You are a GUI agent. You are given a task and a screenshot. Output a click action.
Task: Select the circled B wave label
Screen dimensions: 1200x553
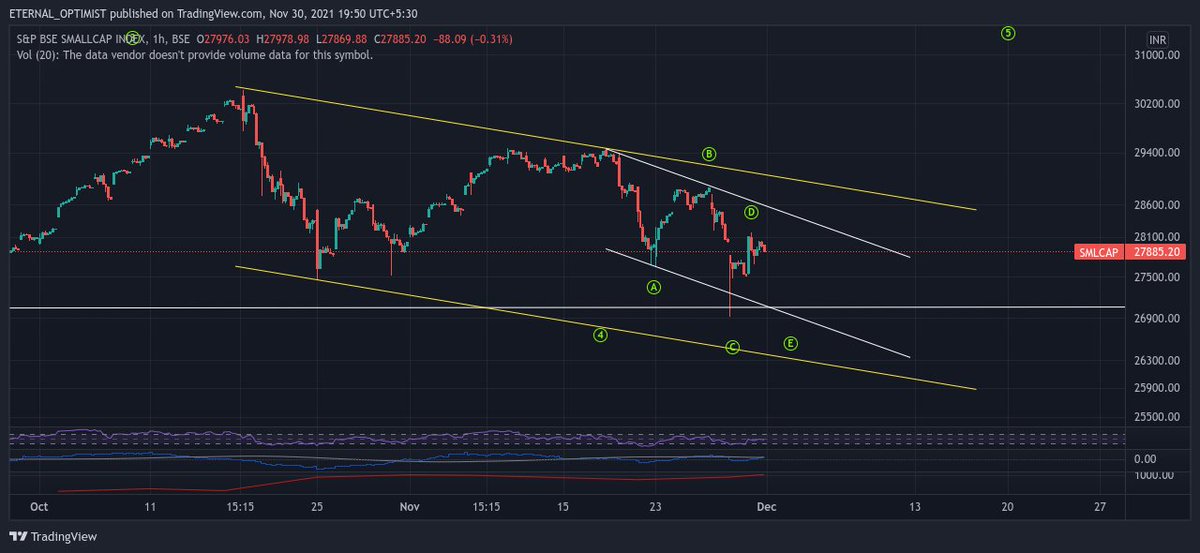click(x=709, y=154)
